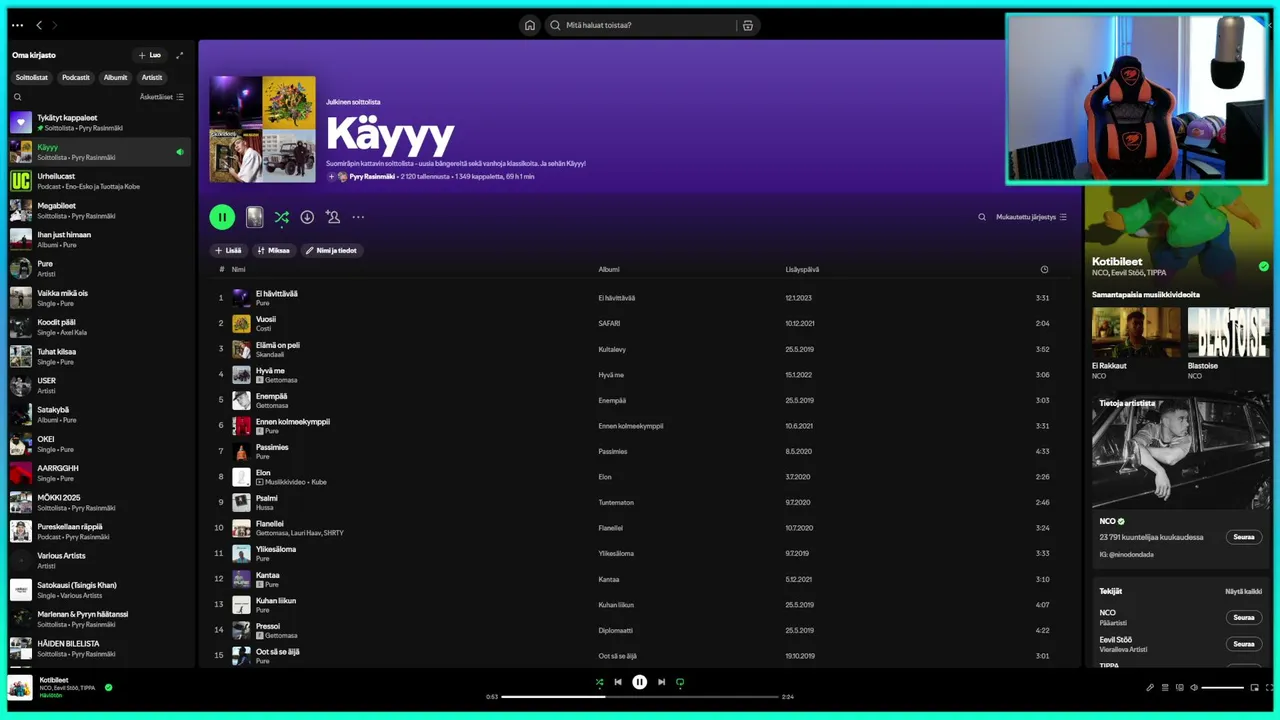This screenshot has height=720, width=1280.
Task: Go forward with the right arrow
Action: point(54,25)
